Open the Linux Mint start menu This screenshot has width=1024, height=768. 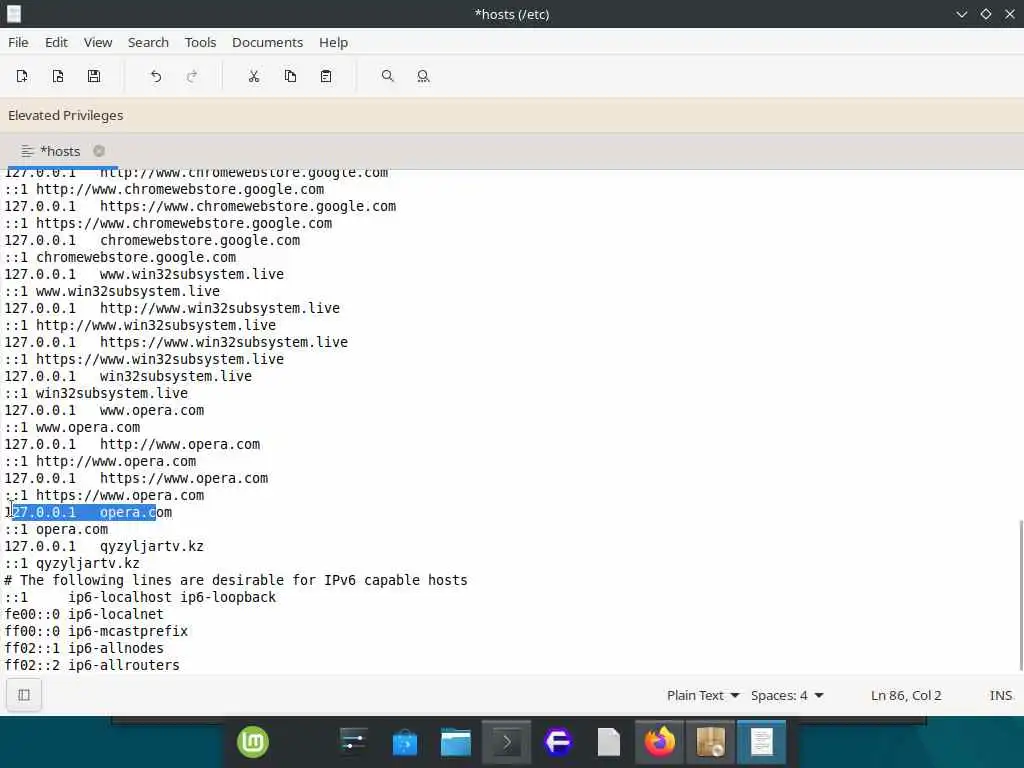tap(253, 743)
